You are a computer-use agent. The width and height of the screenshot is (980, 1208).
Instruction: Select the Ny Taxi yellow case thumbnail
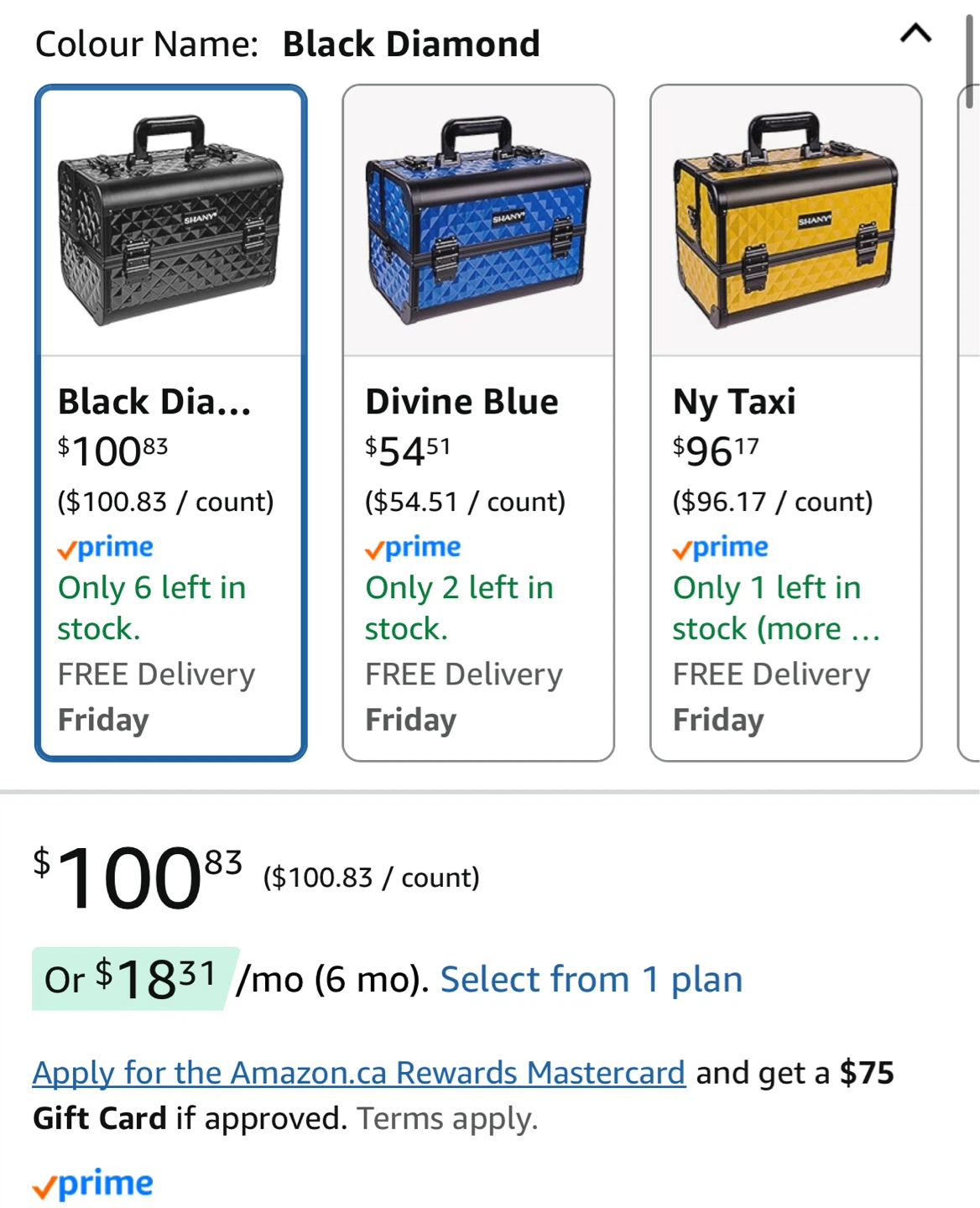tap(785, 222)
